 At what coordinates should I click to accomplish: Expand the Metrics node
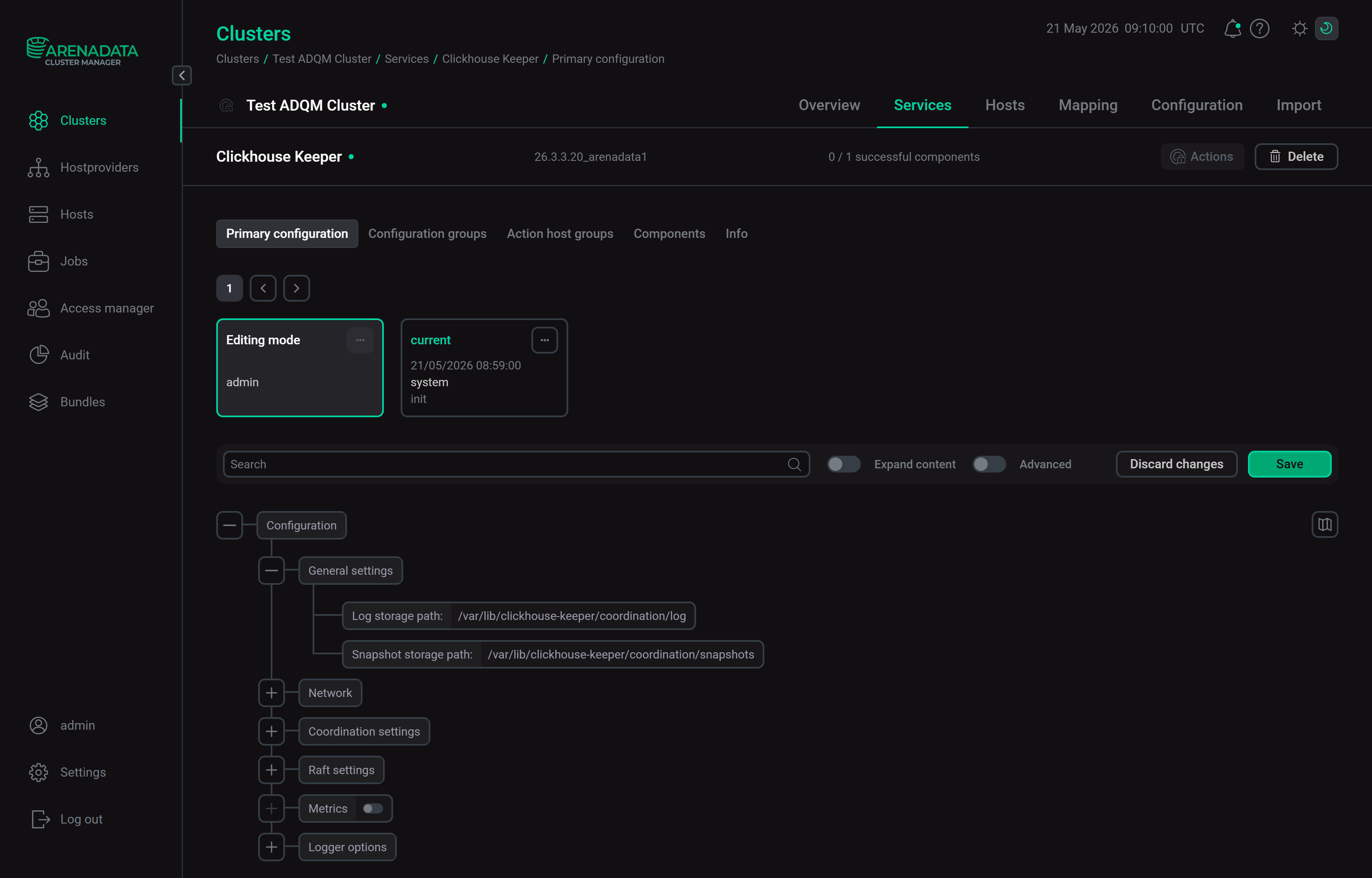click(272, 808)
